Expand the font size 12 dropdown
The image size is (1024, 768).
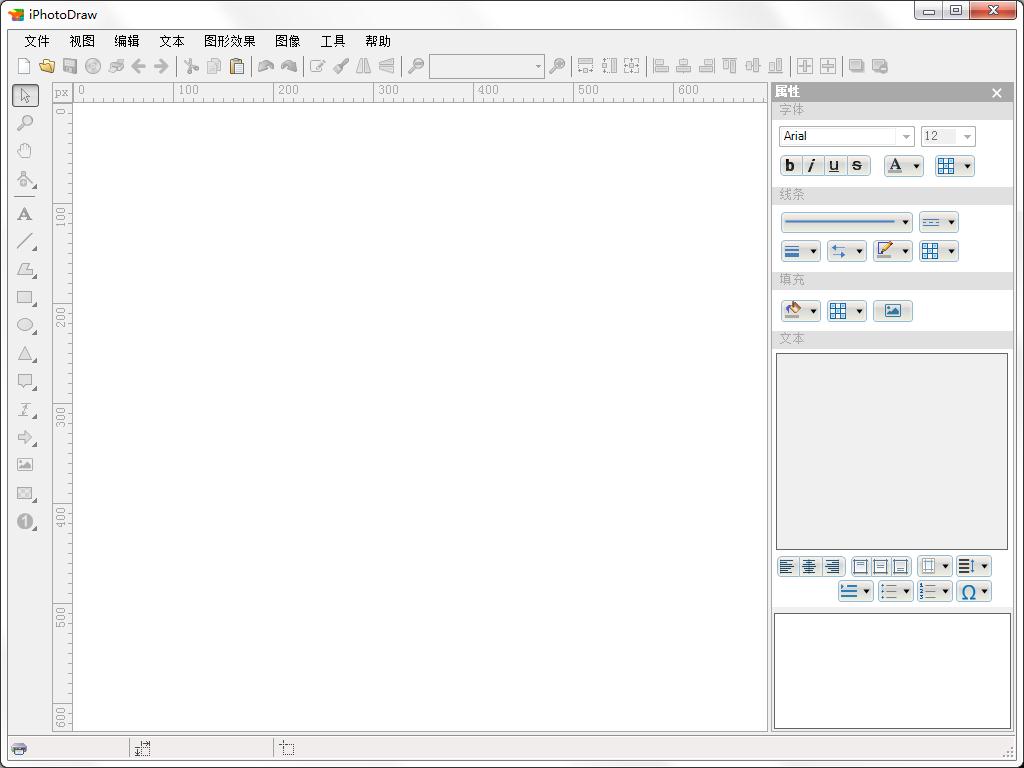point(947,136)
